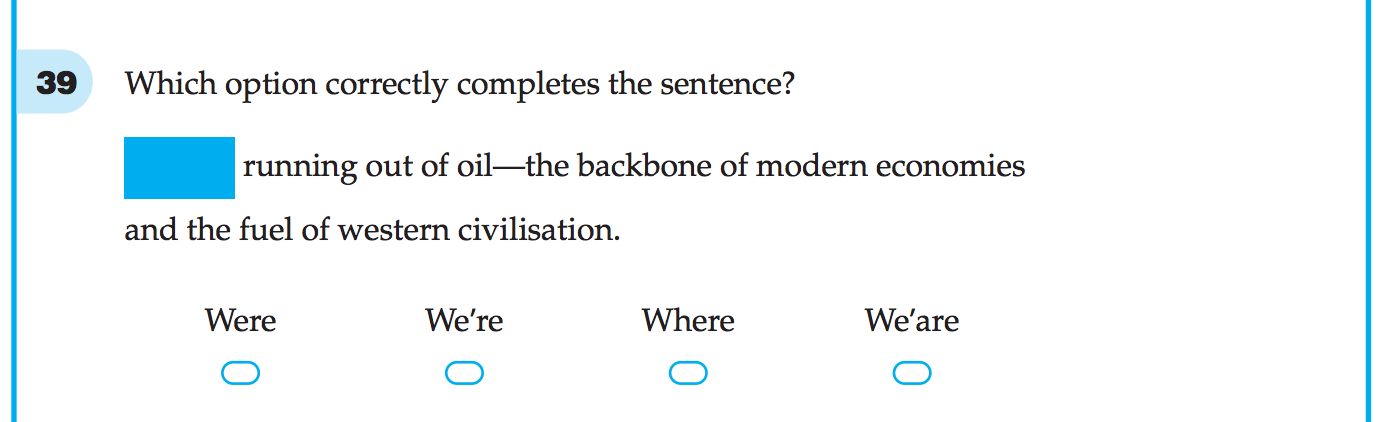
Task: Click the "Where" answer label text
Action: coord(688,321)
